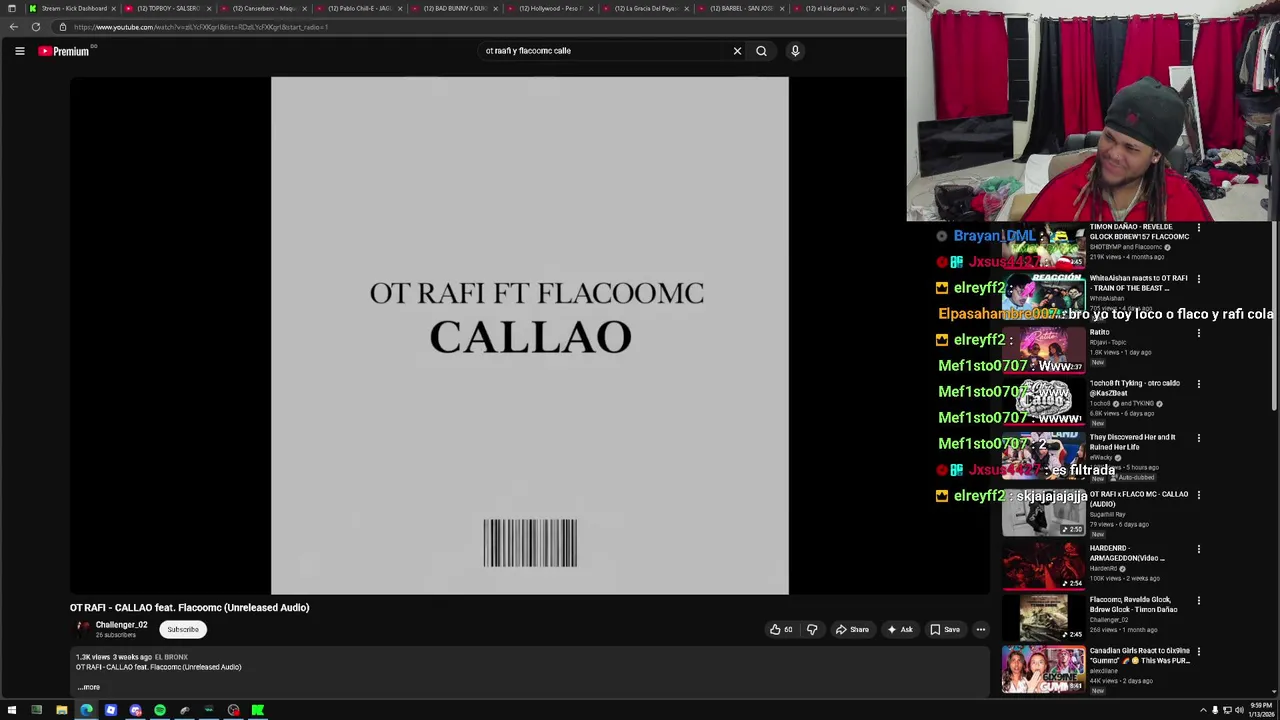Open the YouTube hamburger guide menu
The width and height of the screenshot is (1280, 720).
(x=19, y=51)
